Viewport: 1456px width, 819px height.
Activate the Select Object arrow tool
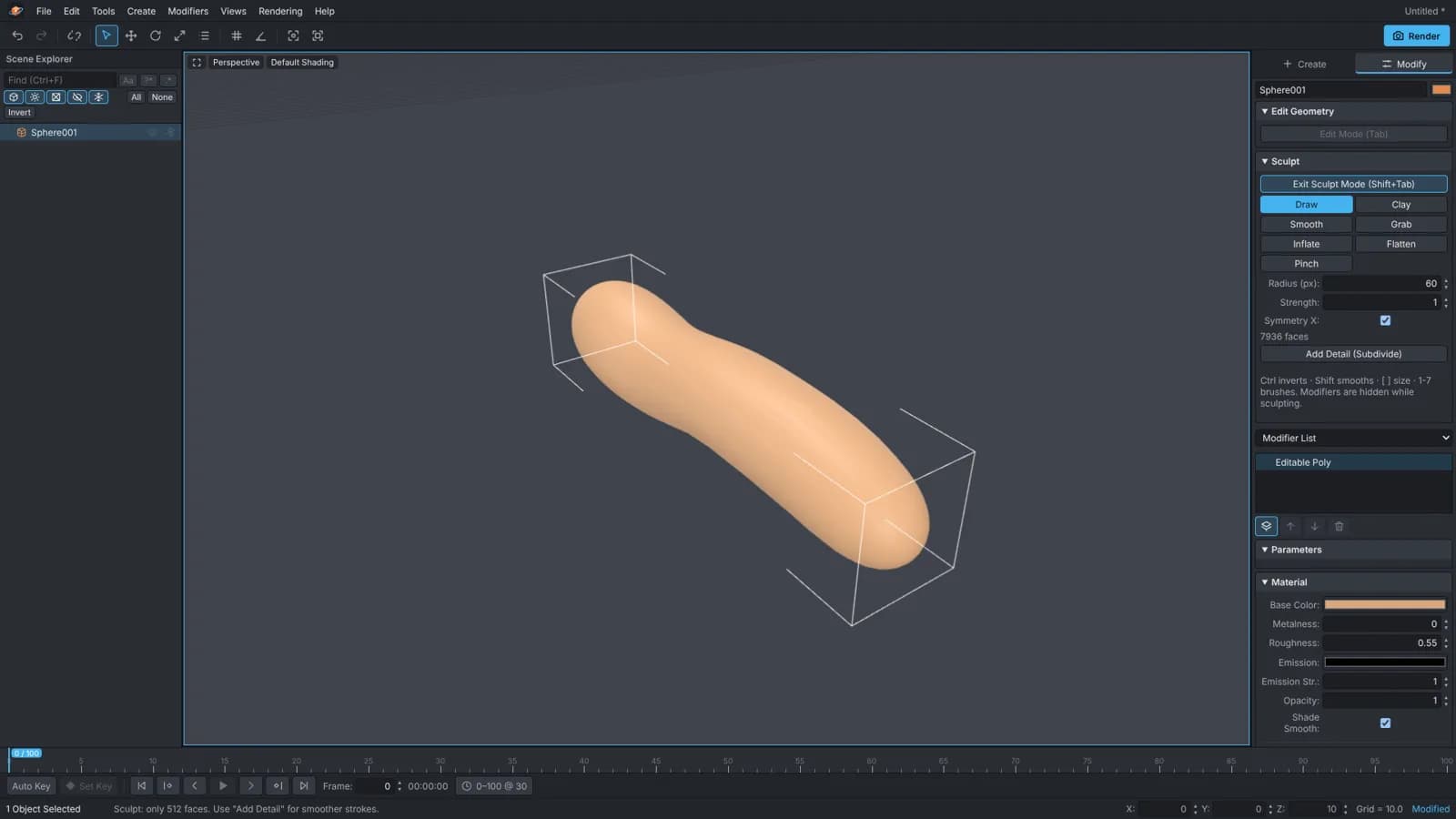[x=106, y=35]
